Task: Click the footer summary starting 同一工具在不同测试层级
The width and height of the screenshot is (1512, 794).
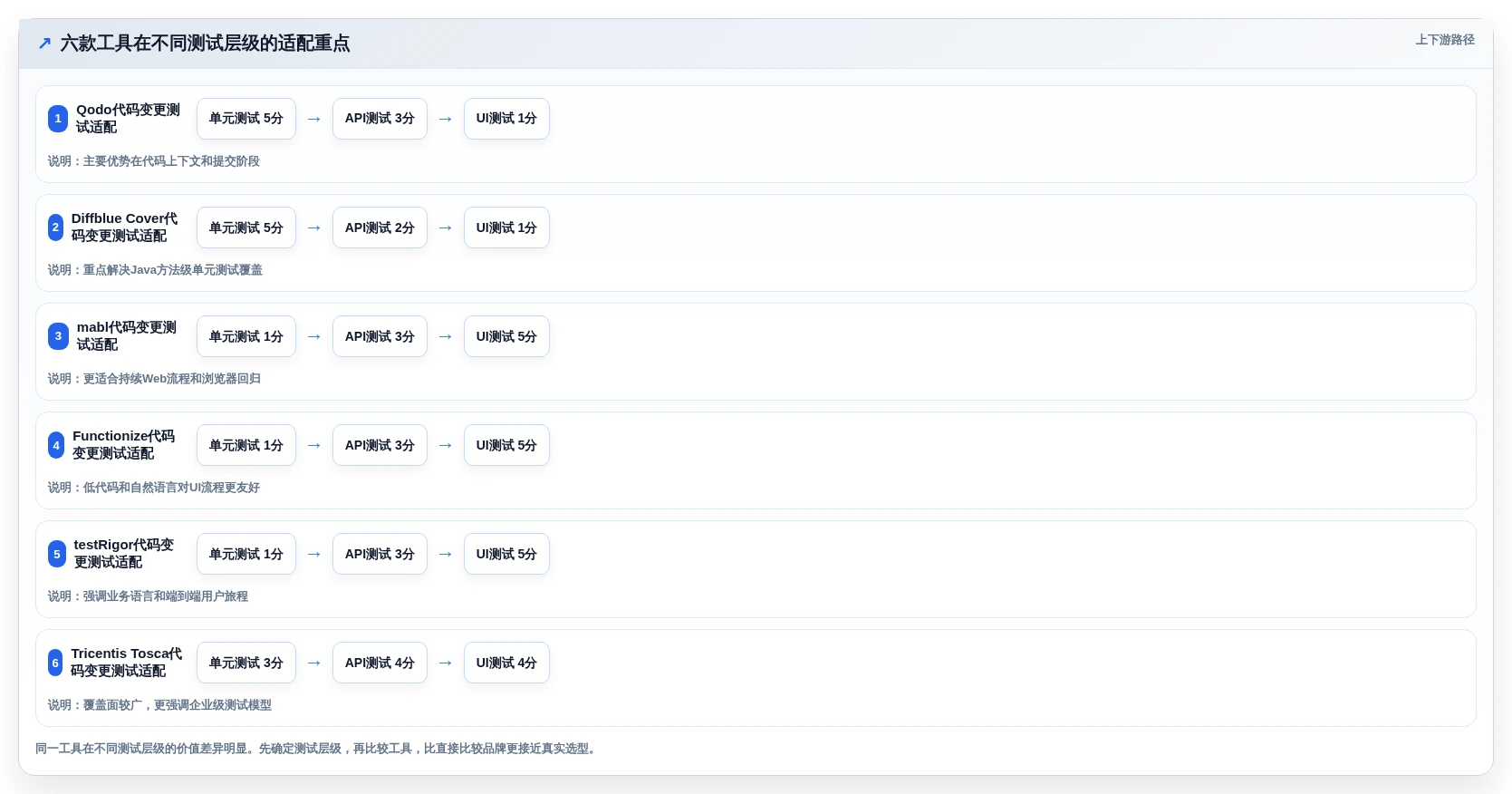Action: [318, 749]
